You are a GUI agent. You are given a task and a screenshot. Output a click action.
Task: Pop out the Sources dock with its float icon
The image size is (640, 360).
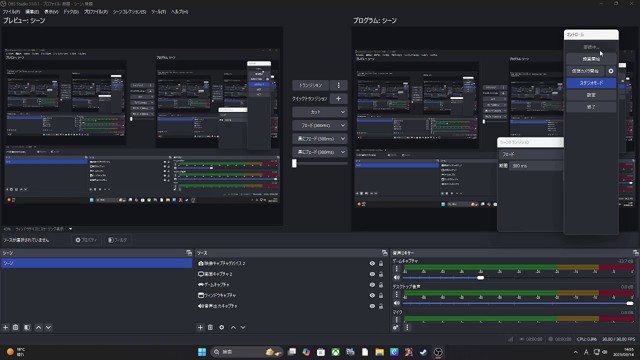click(384, 253)
